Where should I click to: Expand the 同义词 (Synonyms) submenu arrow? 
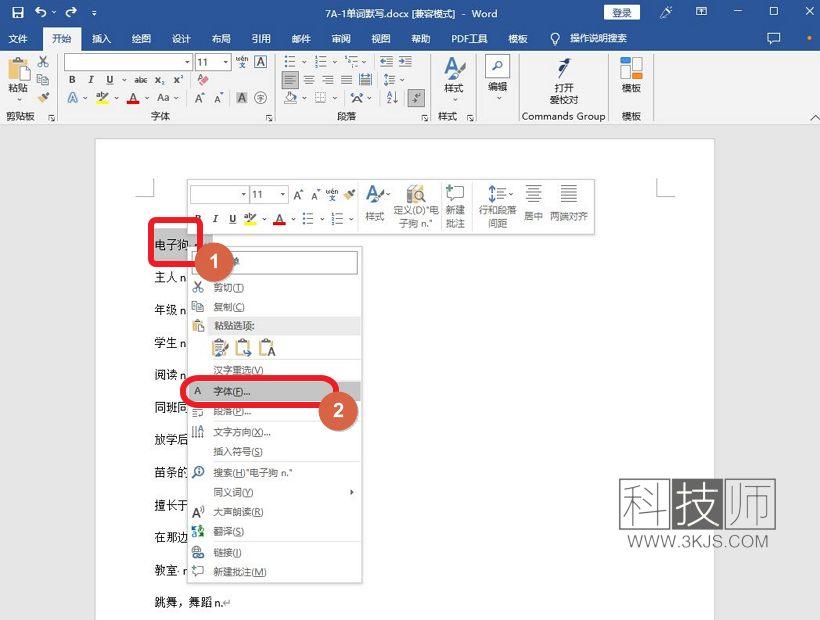pos(351,492)
